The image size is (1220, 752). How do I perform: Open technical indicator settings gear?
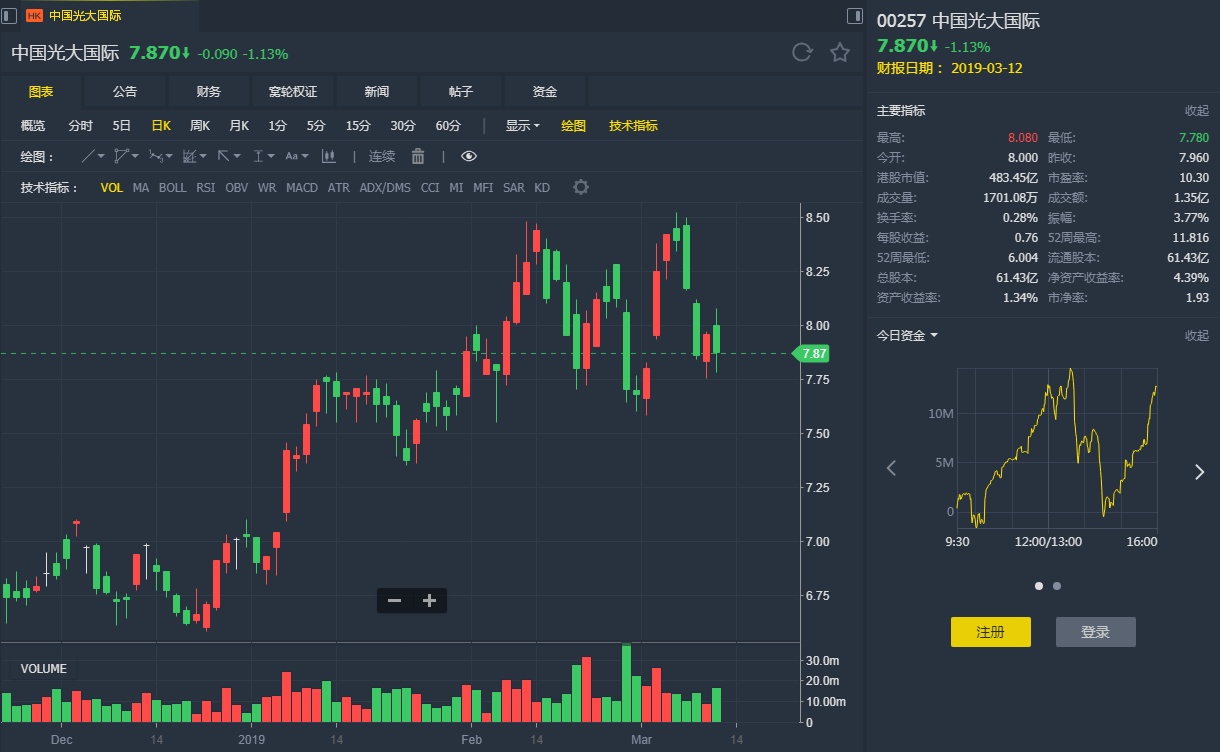[x=580, y=188]
